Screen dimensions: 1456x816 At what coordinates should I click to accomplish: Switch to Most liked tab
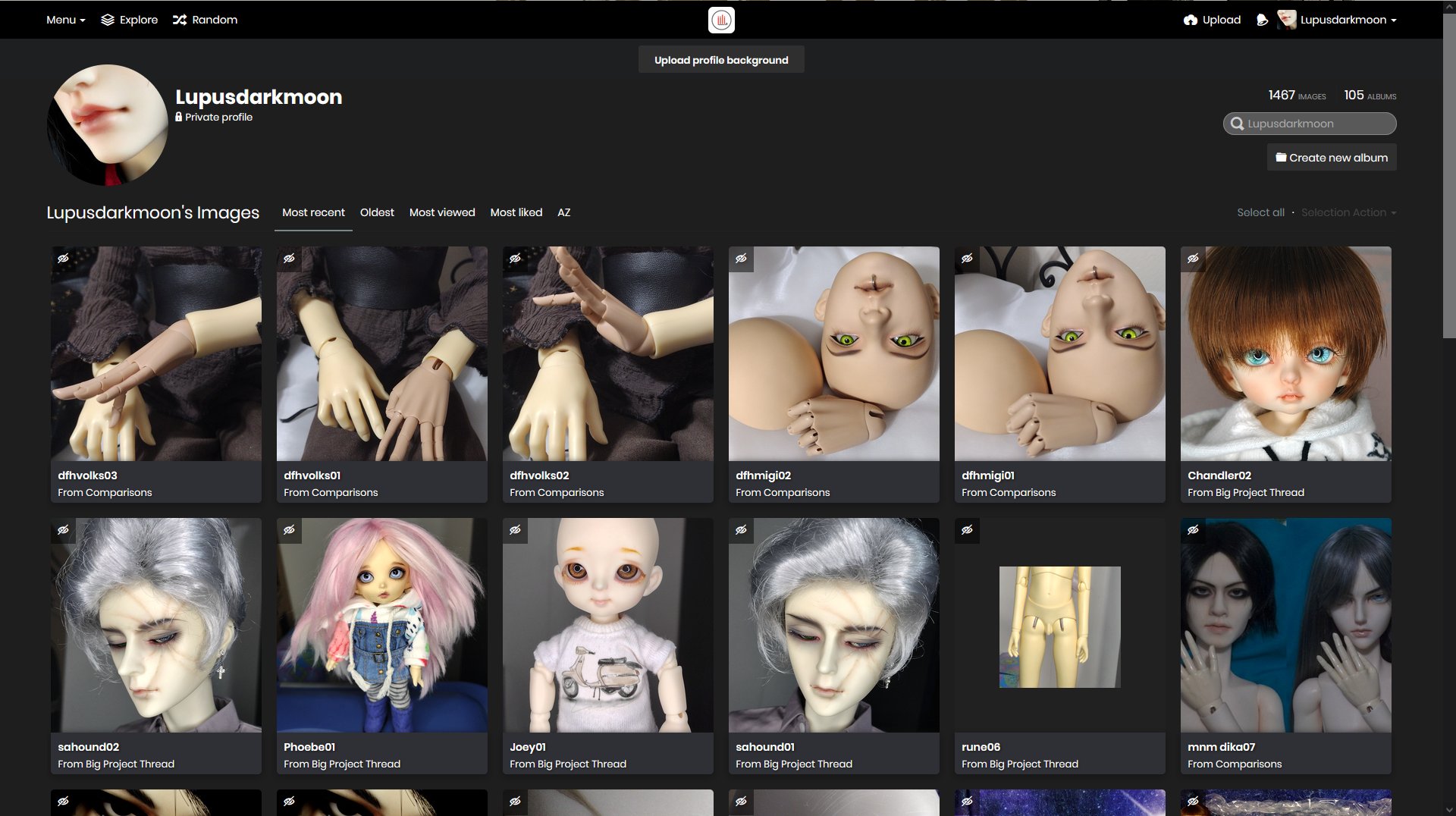coord(516,212)
